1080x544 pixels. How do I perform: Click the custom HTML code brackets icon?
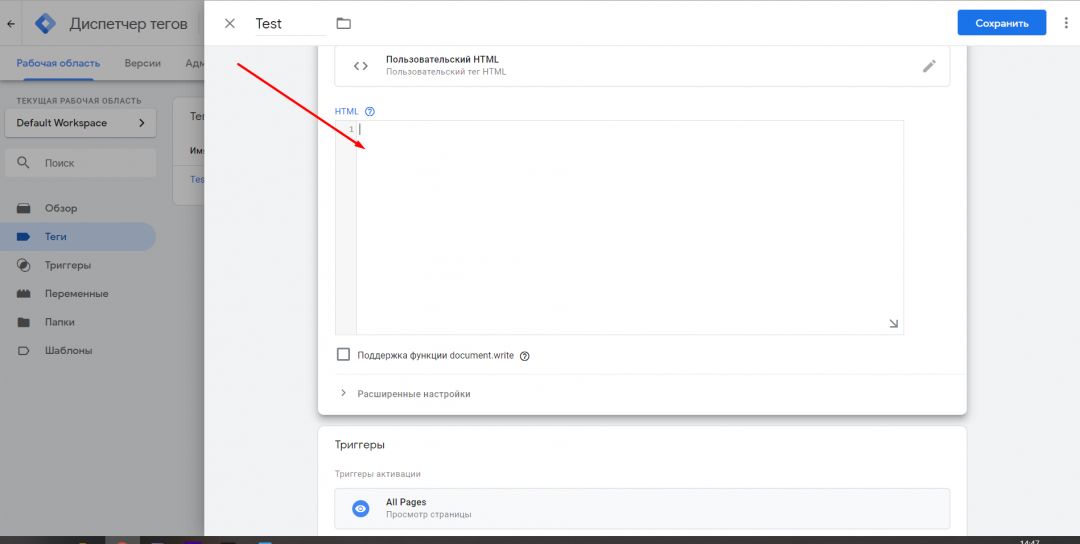(361, 66)
